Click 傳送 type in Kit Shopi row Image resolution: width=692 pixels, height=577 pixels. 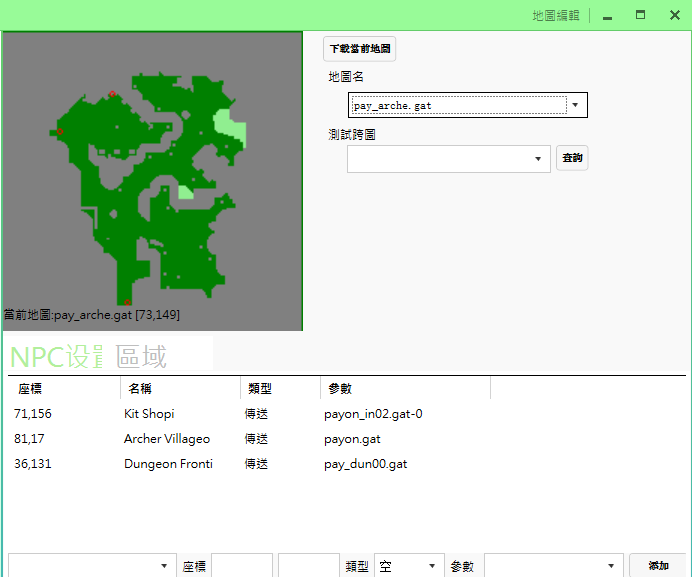pyautogui.click(x=256, y=414)
